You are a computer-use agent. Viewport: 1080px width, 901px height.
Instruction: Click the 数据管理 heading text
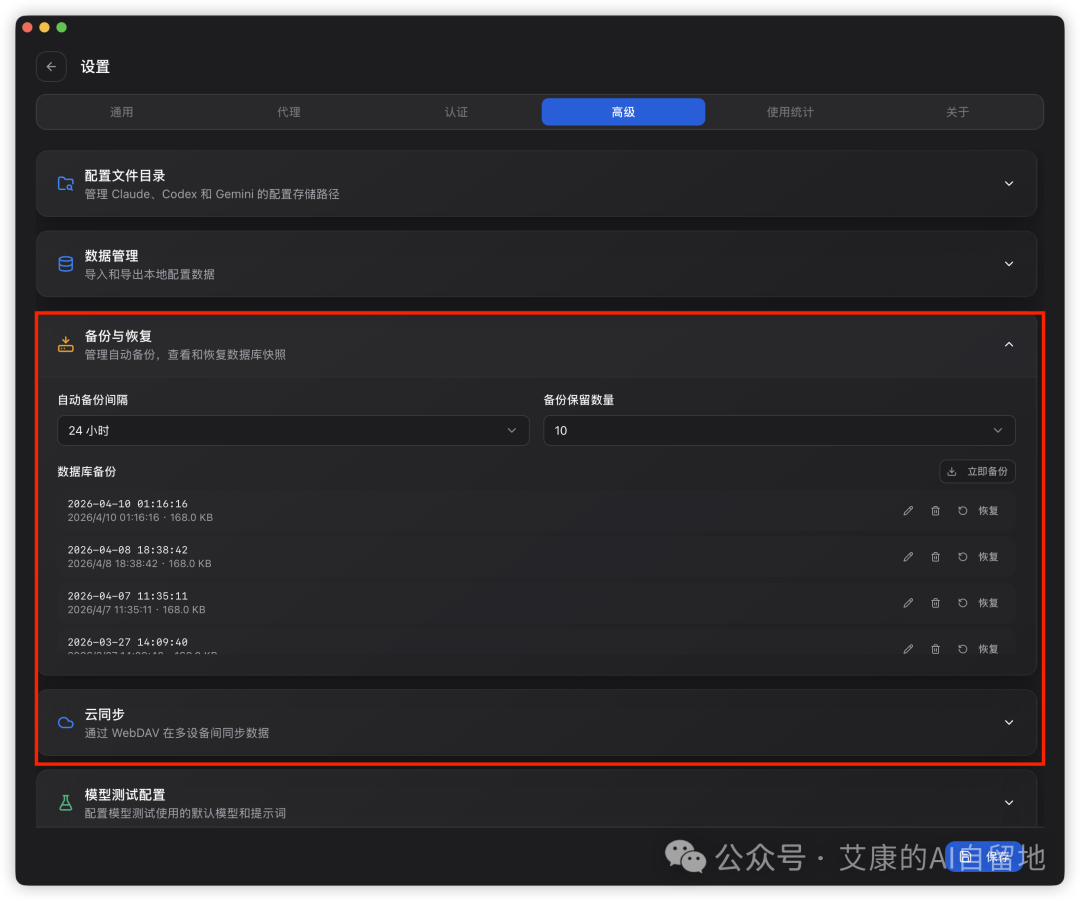(x=112, y=256)
